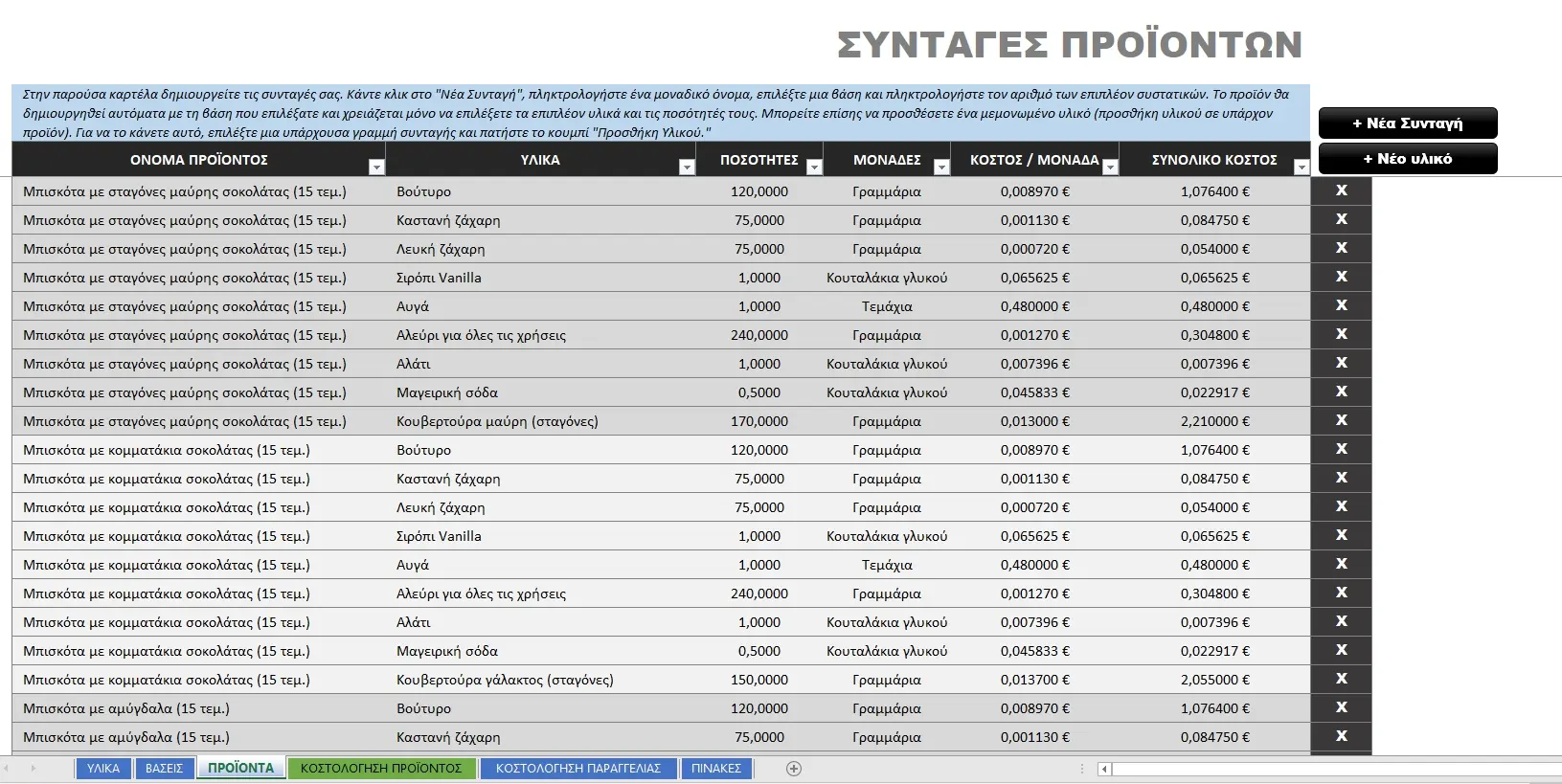Open the ΚΟΣΤΟΣ / ΜΟΝΑΔΑ filter arrow

(x=1110, y=168)
